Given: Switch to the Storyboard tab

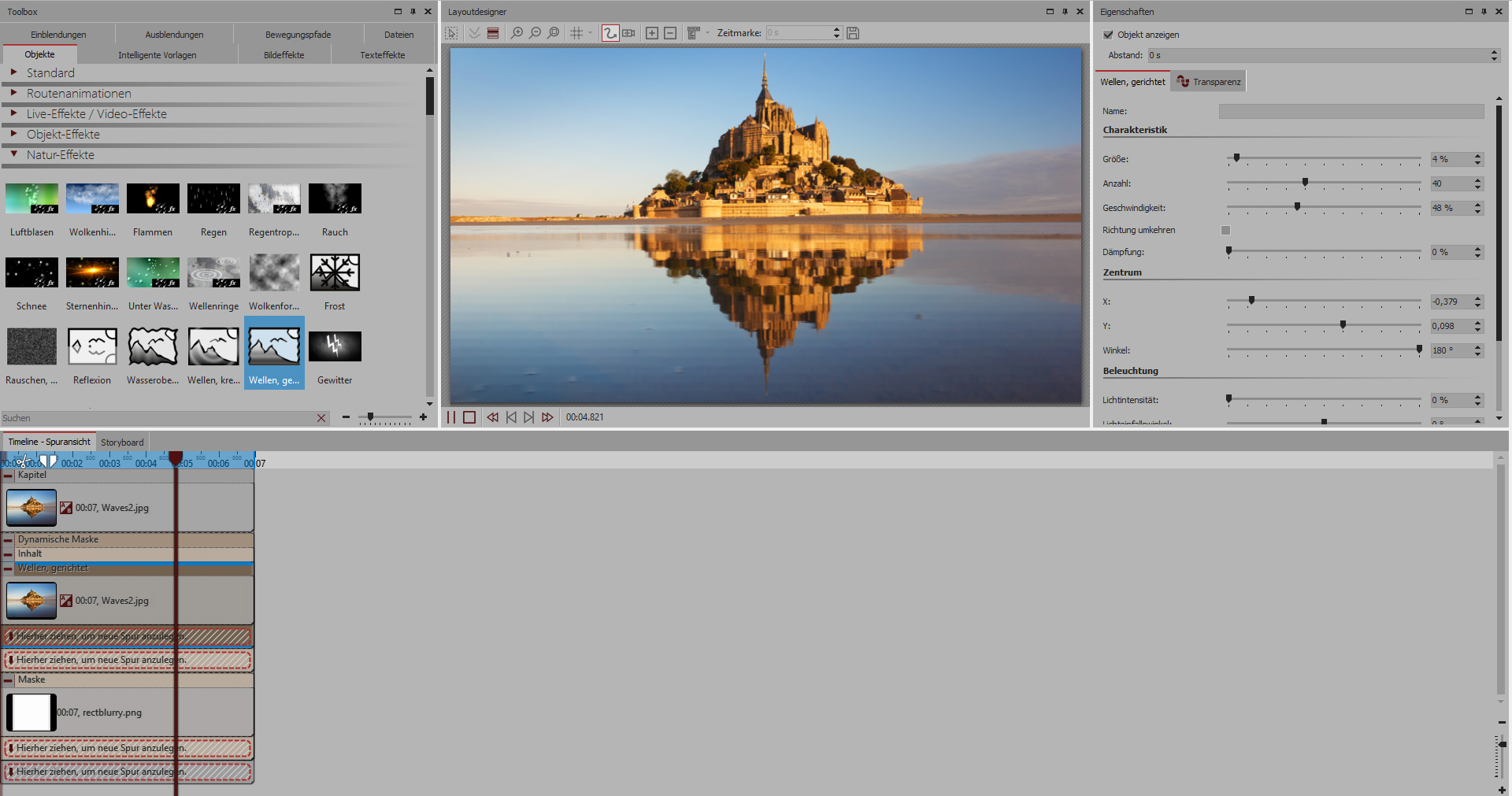Looking at the screenshot, I should click(122, 442).
